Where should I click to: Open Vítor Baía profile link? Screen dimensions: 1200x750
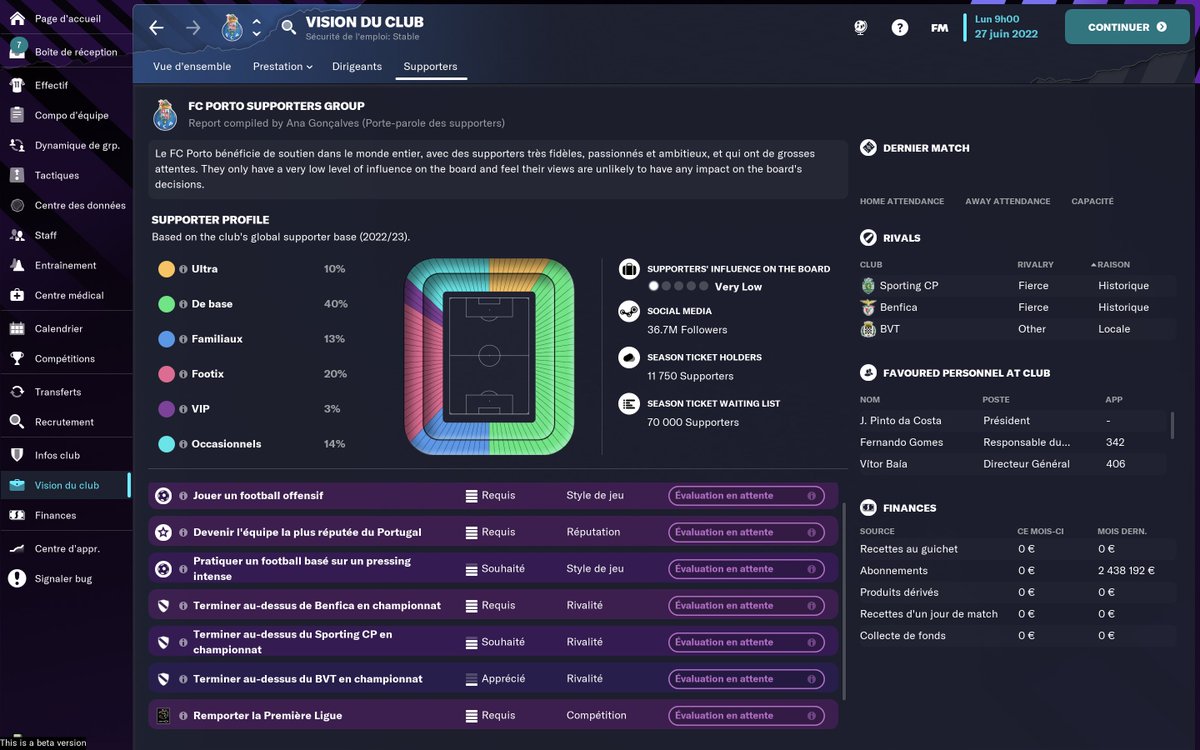885,464
